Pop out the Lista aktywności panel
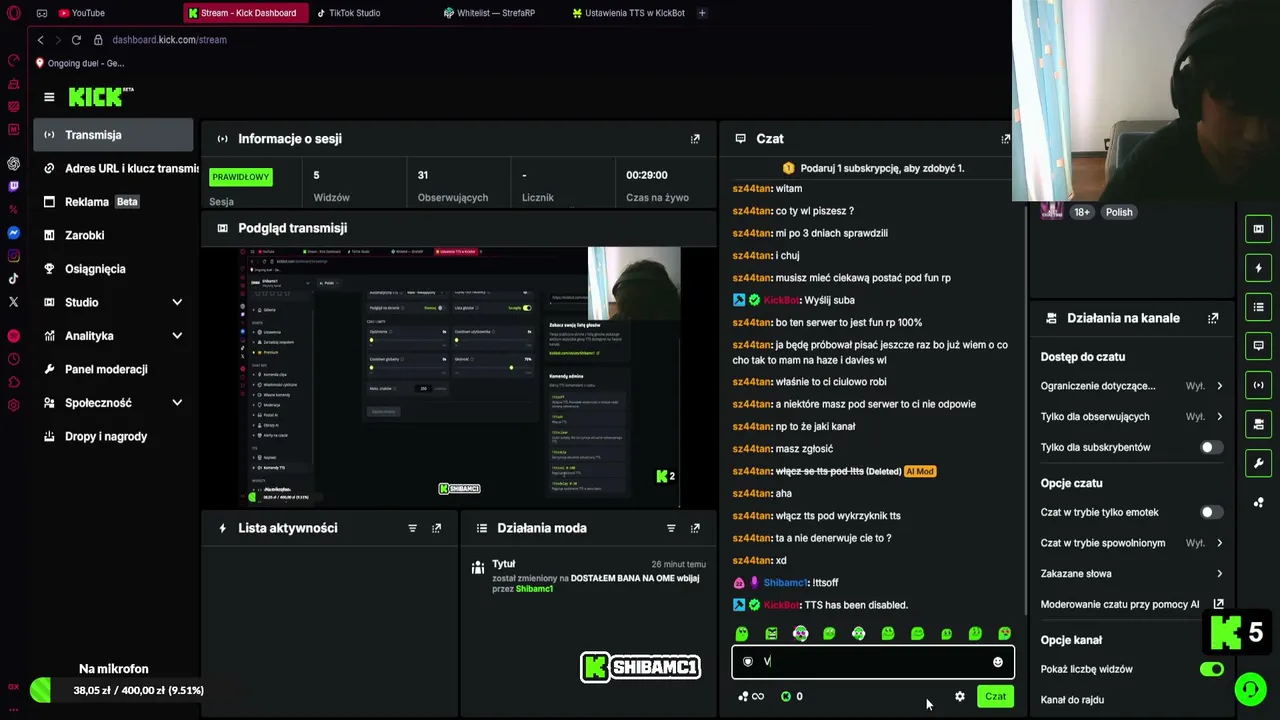 tap(436, 528)
